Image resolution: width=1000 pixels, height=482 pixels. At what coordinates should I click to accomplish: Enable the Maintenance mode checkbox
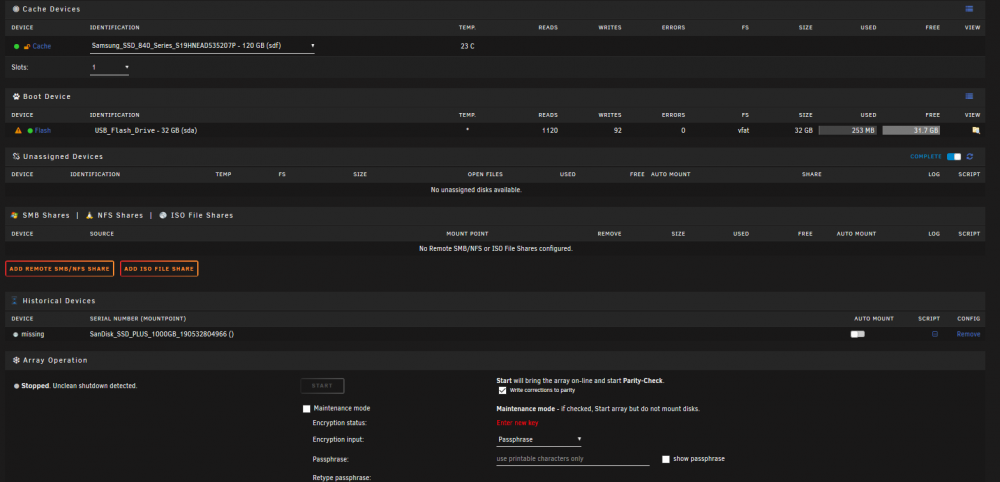(x=307, y=409)
